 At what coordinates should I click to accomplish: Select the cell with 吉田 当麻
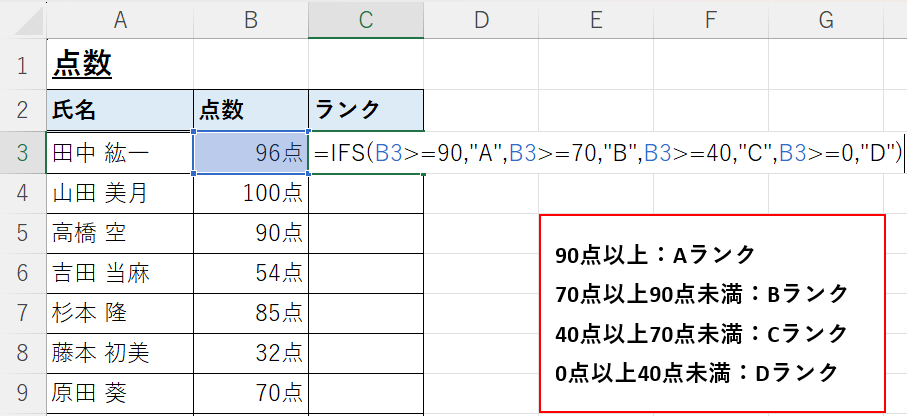point(120,273)
